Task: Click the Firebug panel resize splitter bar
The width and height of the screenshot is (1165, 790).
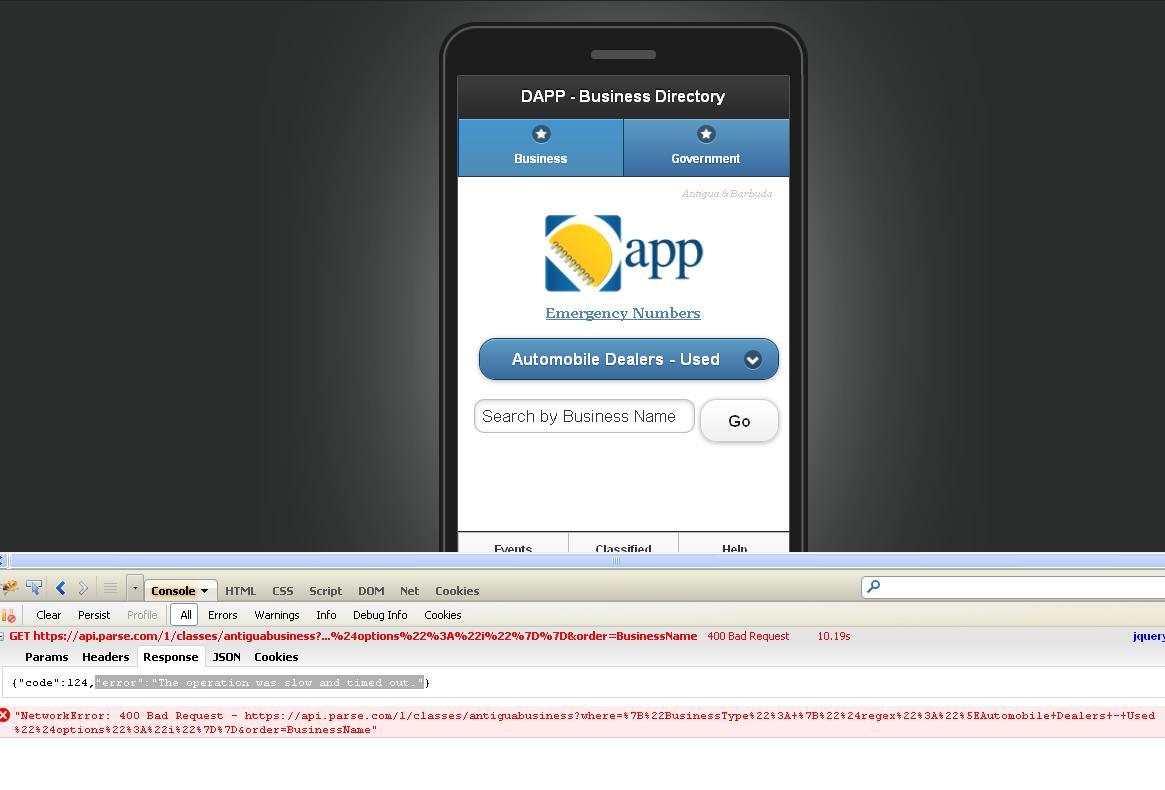Action: pos(616,560)
